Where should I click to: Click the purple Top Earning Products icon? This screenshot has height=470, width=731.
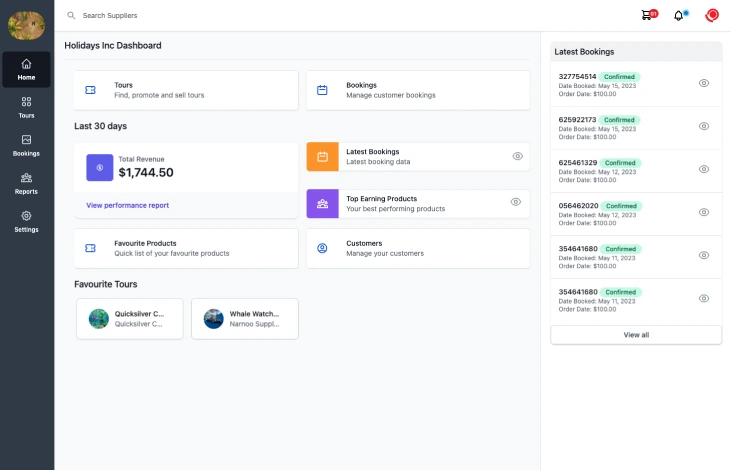[322, 204]
